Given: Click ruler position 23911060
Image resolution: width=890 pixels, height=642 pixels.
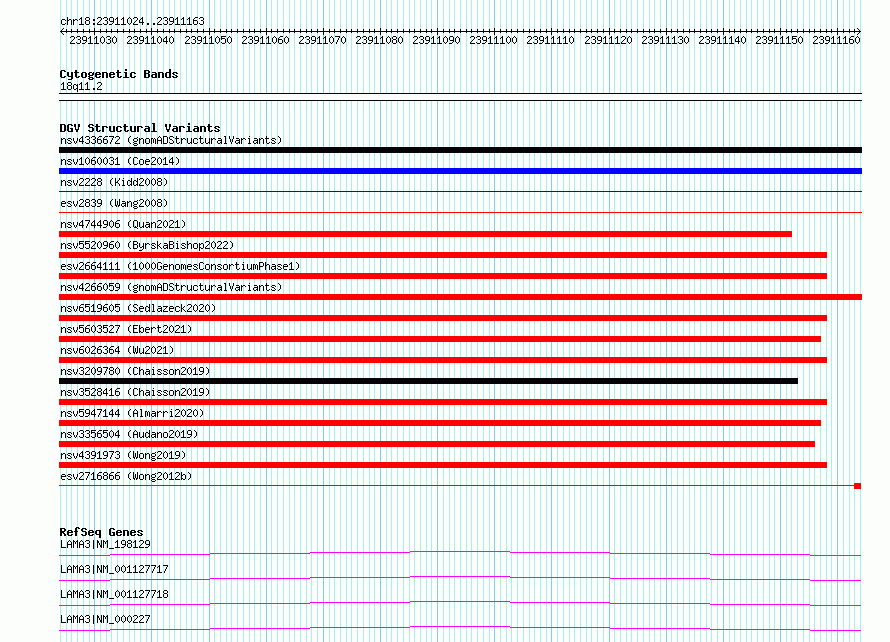Looking at the screenshot, I should coord(265,40).
